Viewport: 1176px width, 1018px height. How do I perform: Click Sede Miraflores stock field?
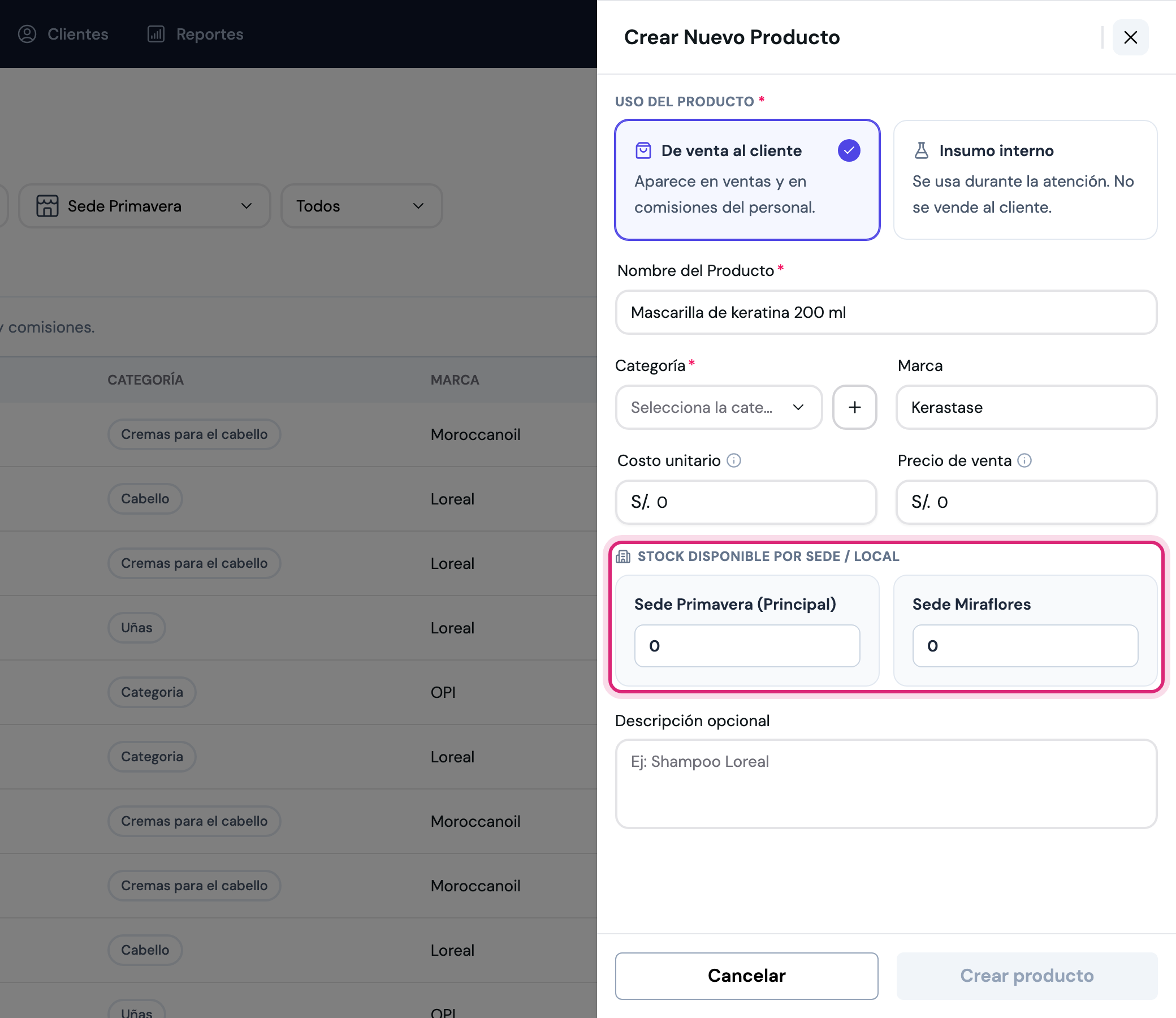pos(1025,646)
